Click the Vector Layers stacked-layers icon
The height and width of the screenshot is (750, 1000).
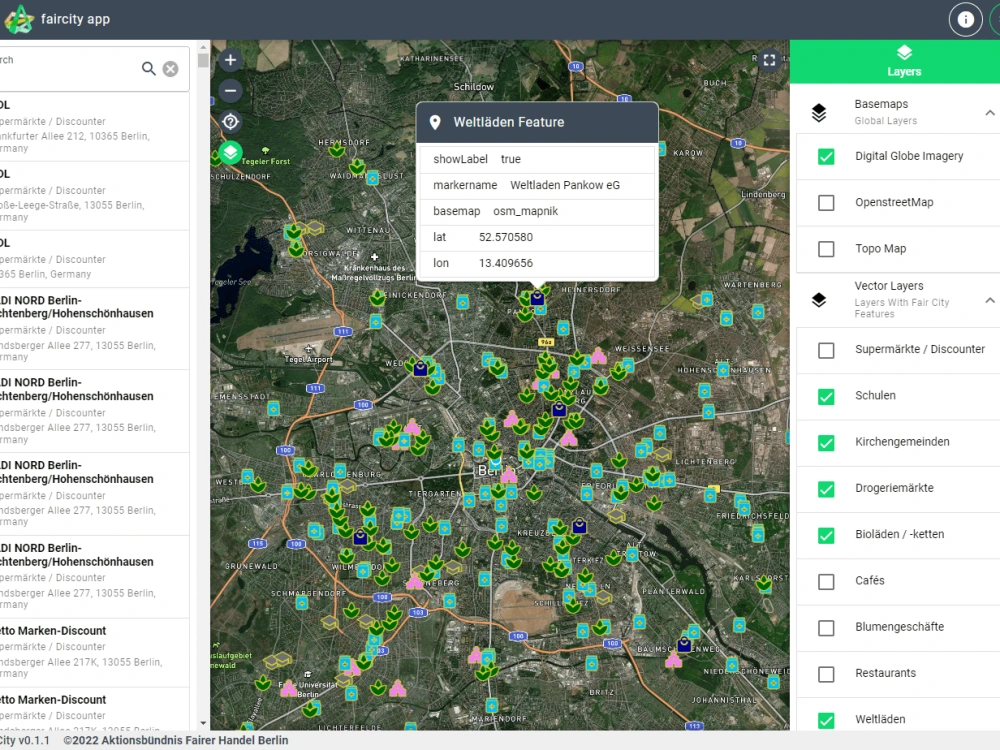coord(819,299)
